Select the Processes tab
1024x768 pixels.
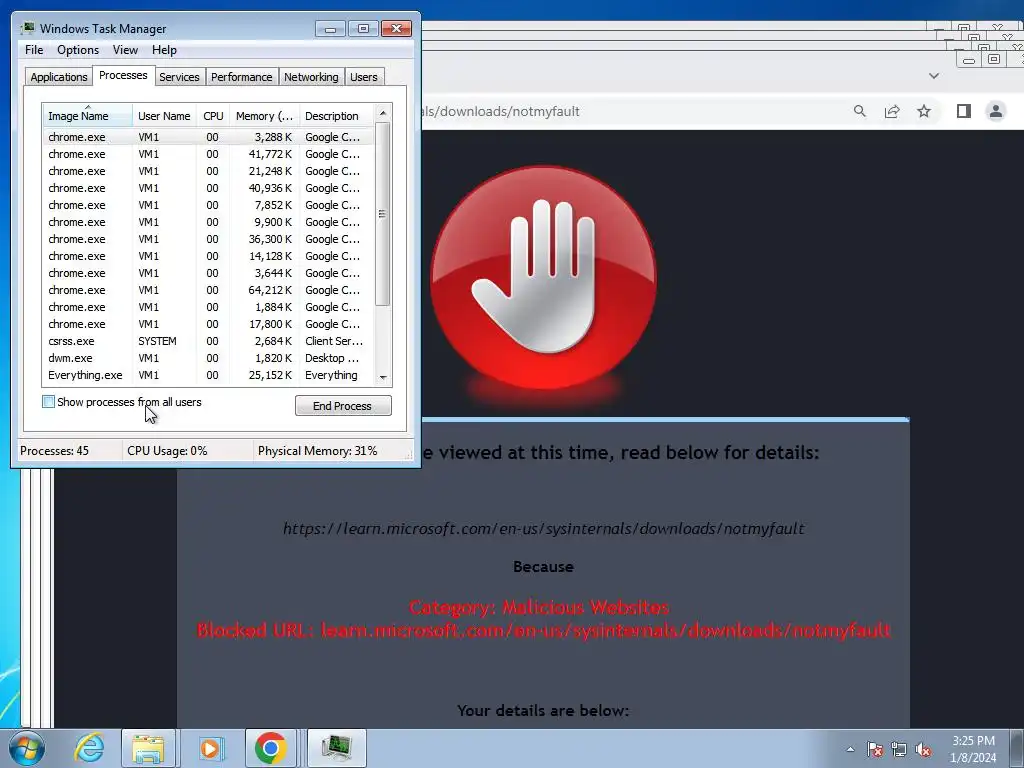pyautogui.click(x=123, y=75)
